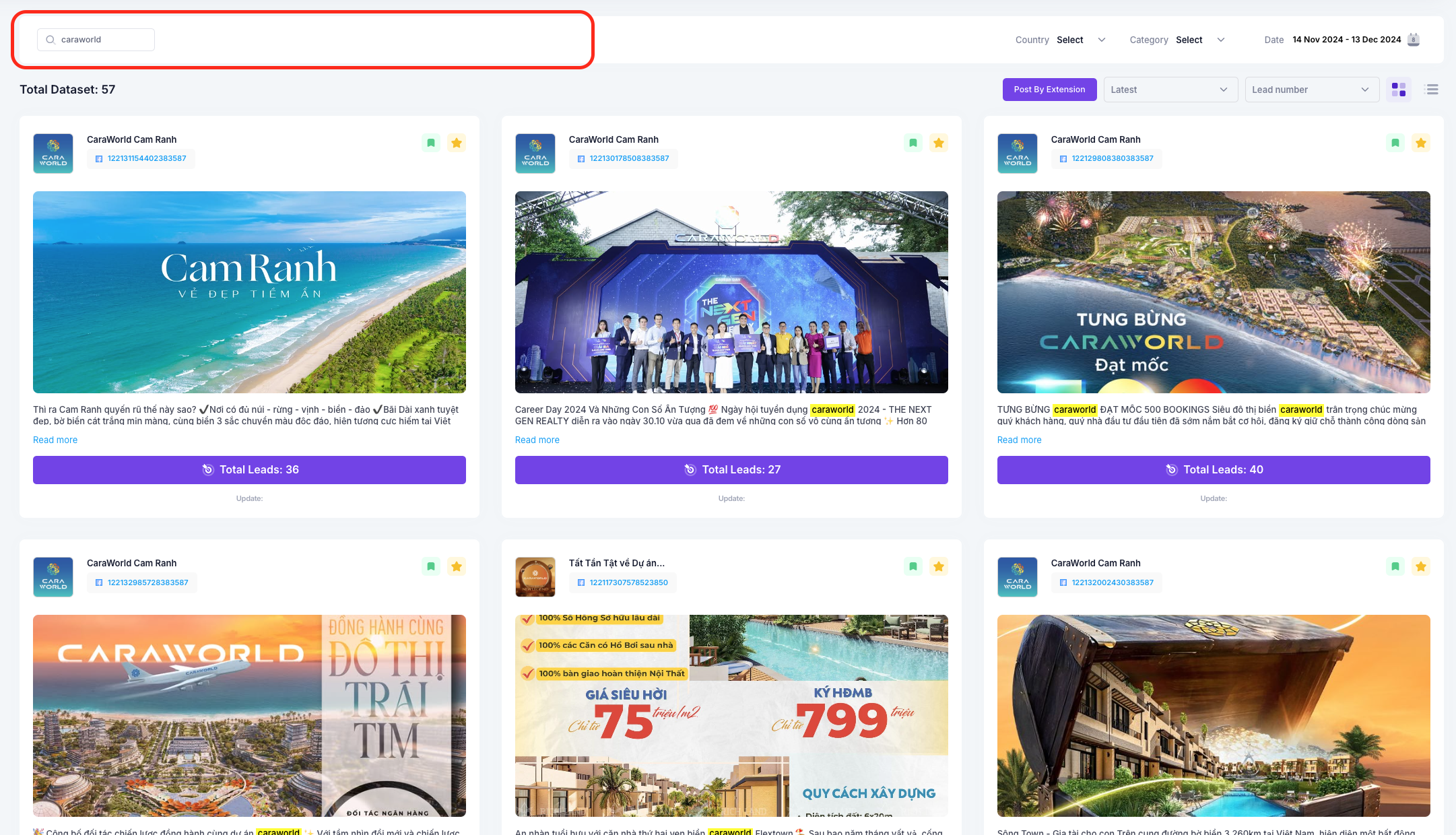Toggle star favorite on Career Day 2024 card
The height and width of the screenshot is (835, 1456).
tap(939, 143)
